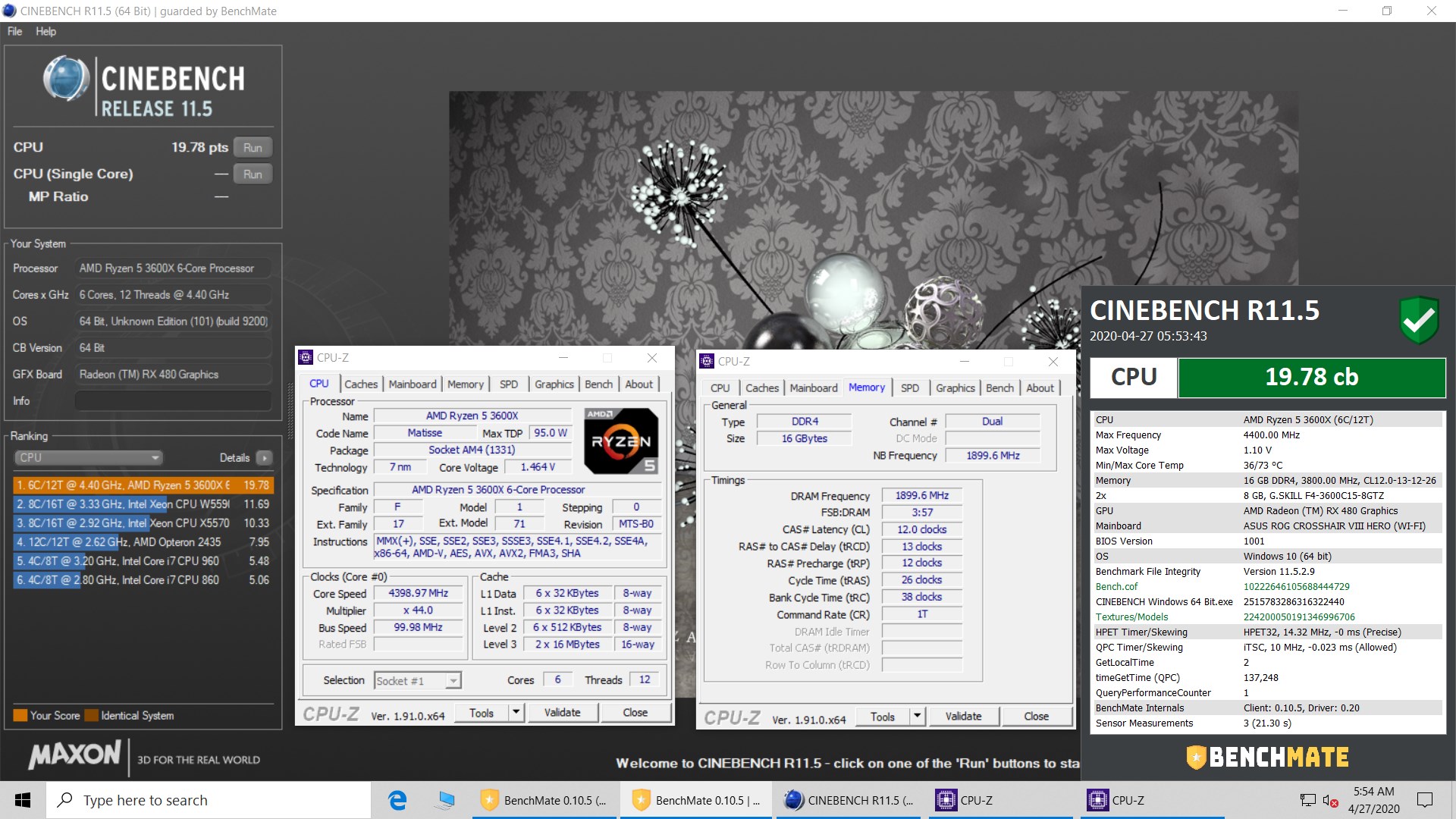The width and height of the screenshot is (1456, 819).
Task: Switch to the second CPU-Z taskbar item
Action: coord(1153,800)
